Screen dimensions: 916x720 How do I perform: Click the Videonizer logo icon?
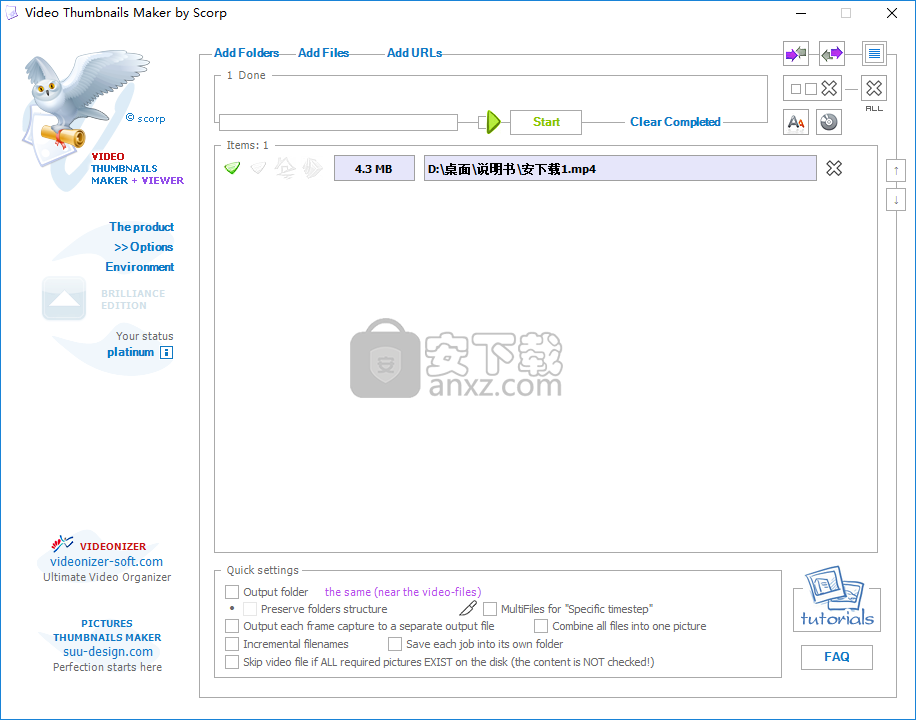[x=62, y=544]
